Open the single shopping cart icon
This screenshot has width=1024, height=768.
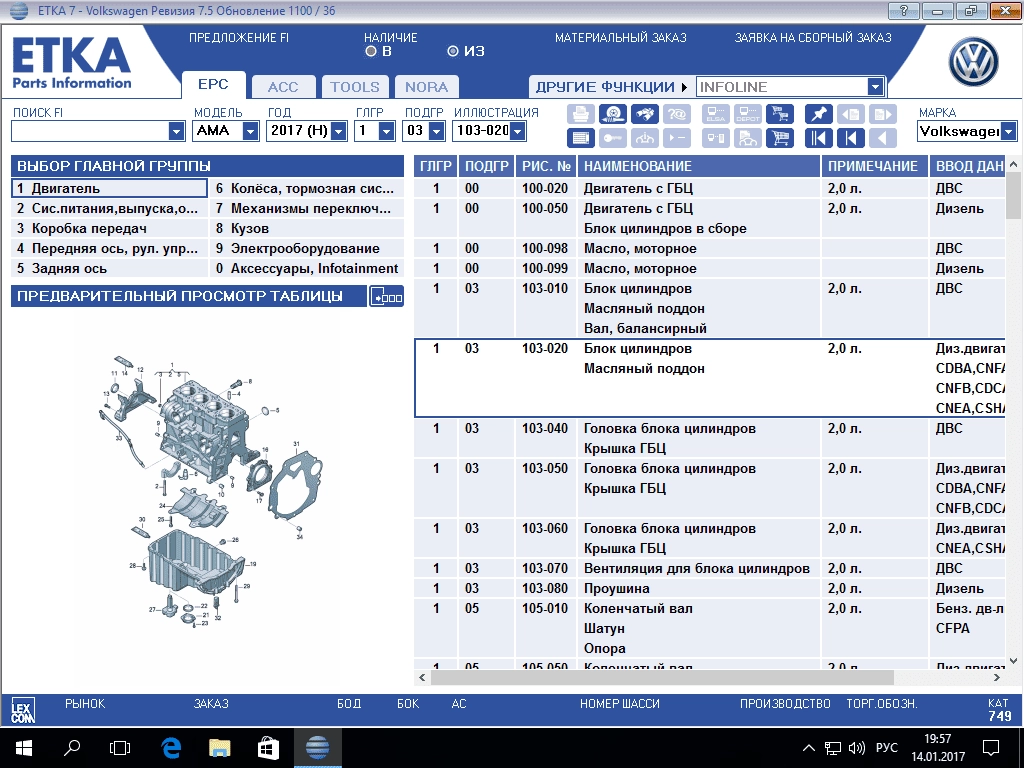coord(780,138)
